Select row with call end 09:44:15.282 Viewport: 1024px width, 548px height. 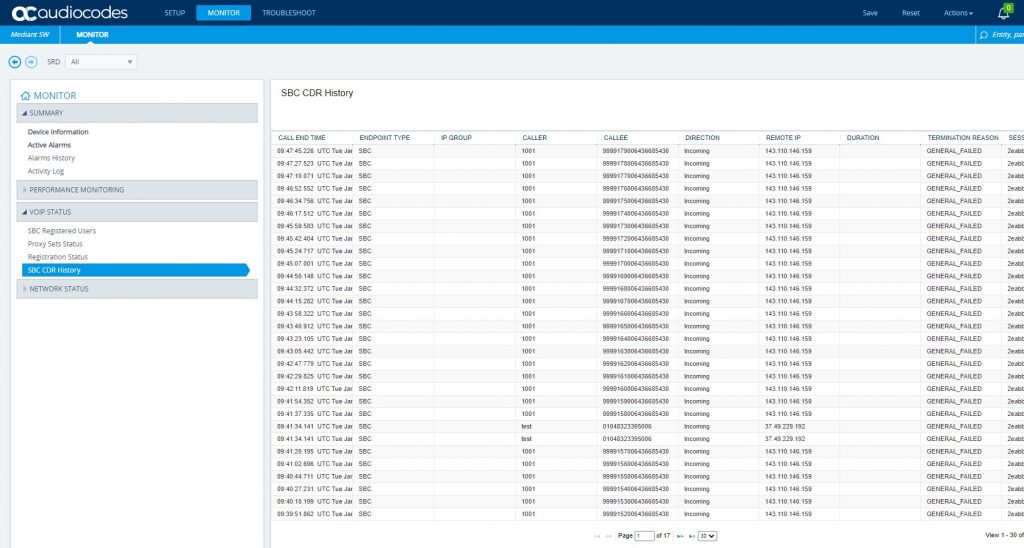pyautogui.click(x=647, y=301)
